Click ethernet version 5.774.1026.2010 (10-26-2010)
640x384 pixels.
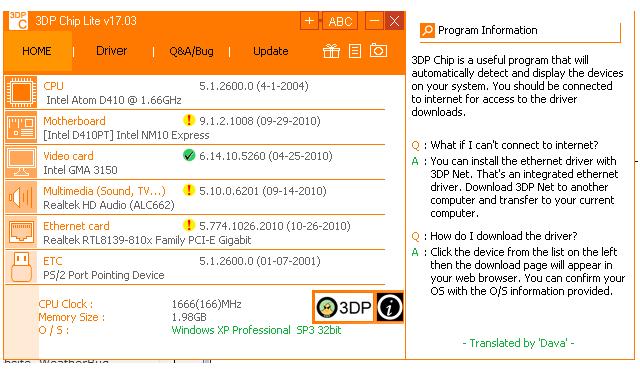(275, 226)
